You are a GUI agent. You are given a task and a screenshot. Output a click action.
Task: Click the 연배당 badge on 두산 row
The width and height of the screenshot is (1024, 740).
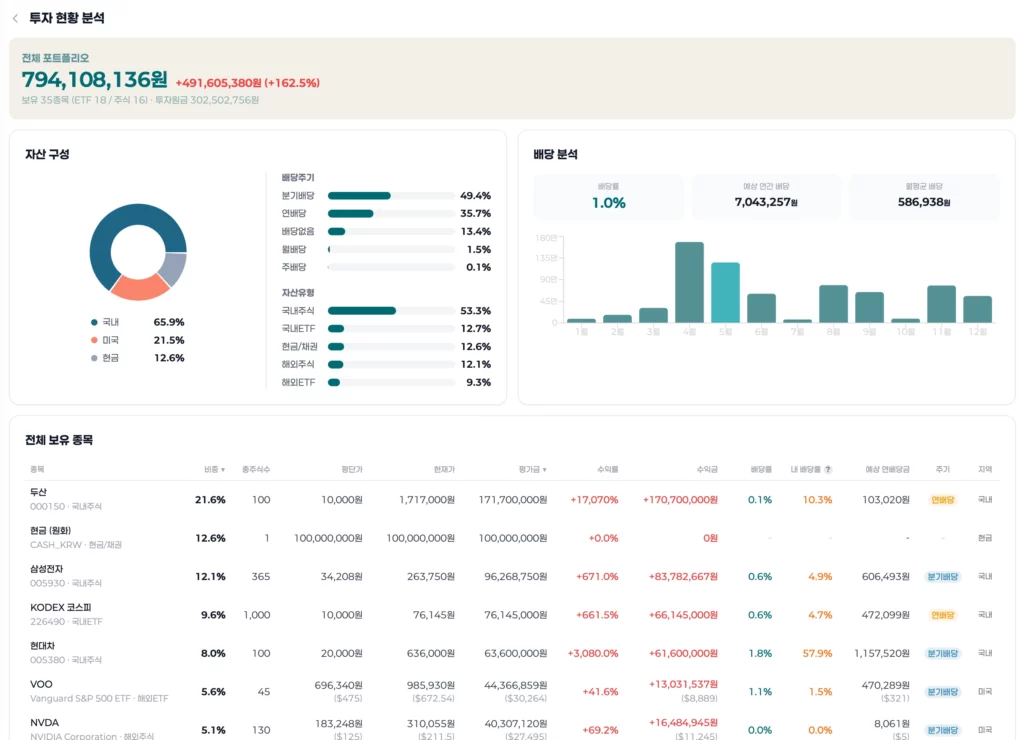[942, 500]
